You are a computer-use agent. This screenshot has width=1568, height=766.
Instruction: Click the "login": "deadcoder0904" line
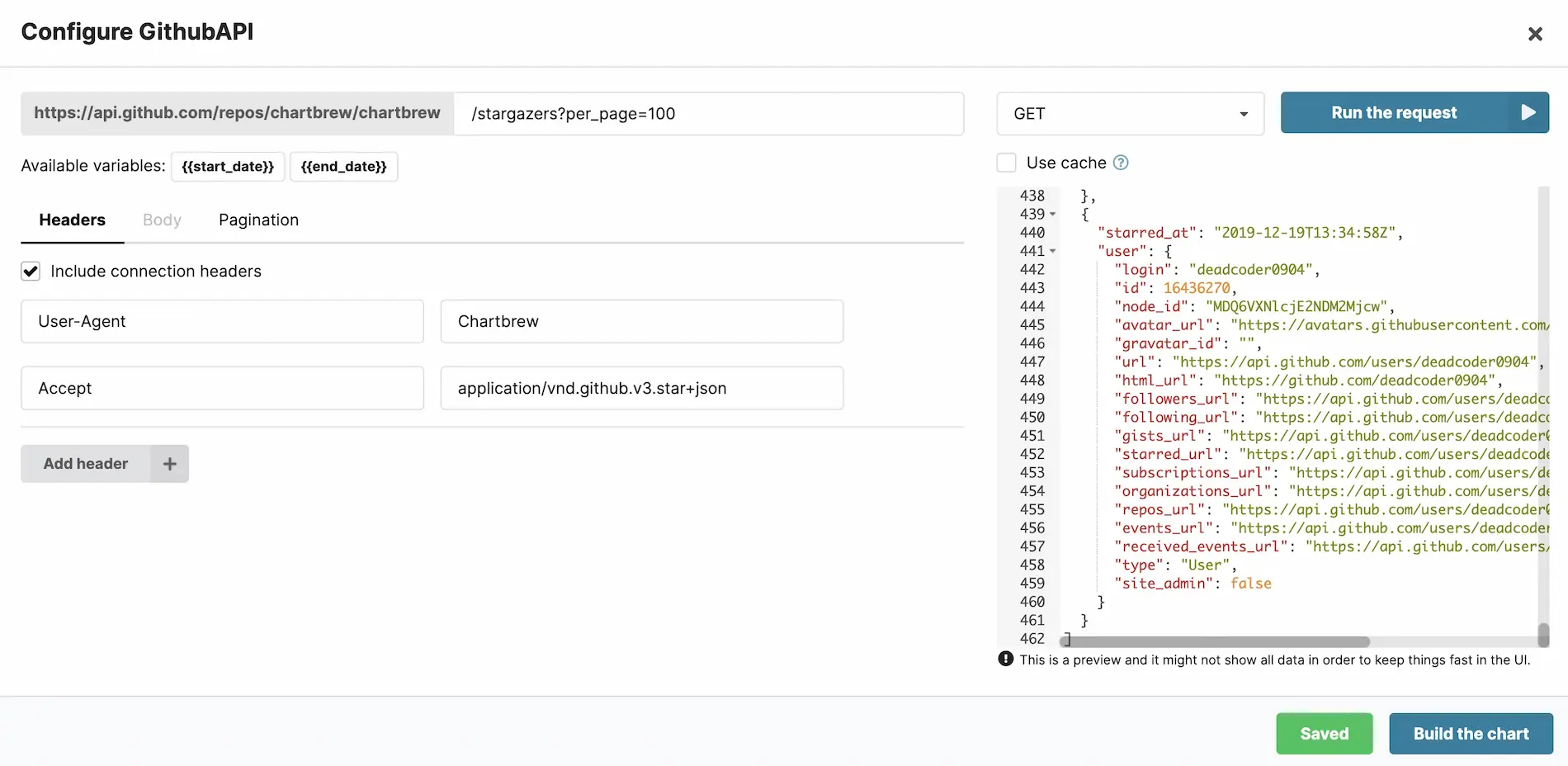(x=1217, y=270)
